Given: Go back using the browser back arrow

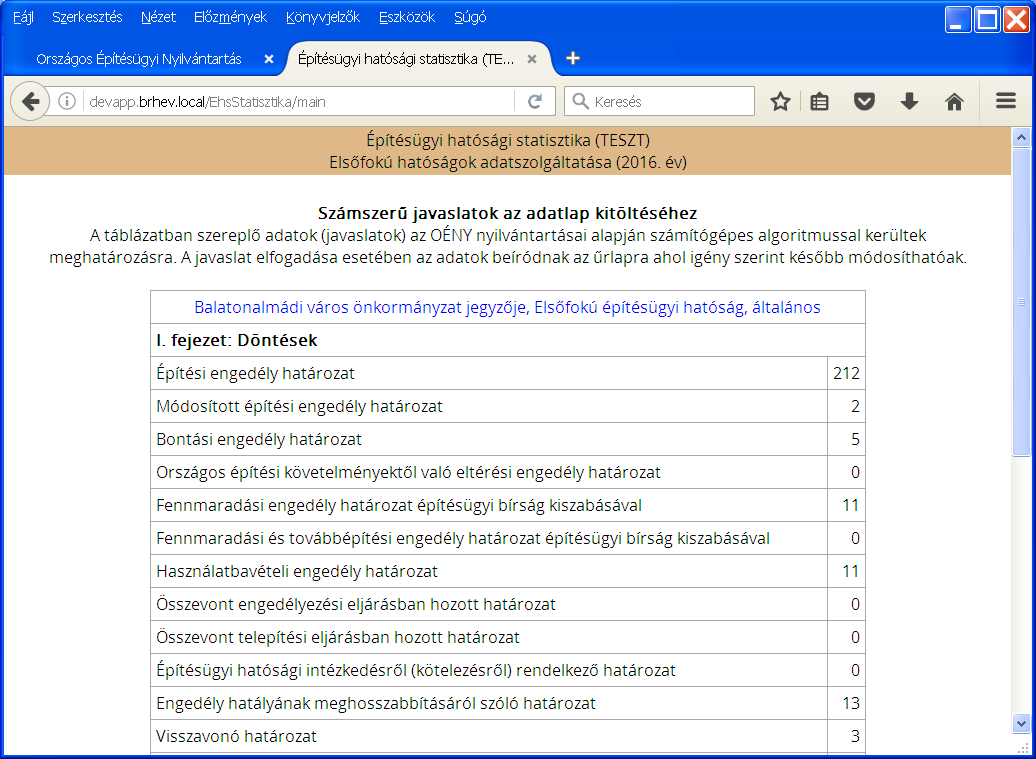Looking at the screenshot, I should click(x=30, y=102).
